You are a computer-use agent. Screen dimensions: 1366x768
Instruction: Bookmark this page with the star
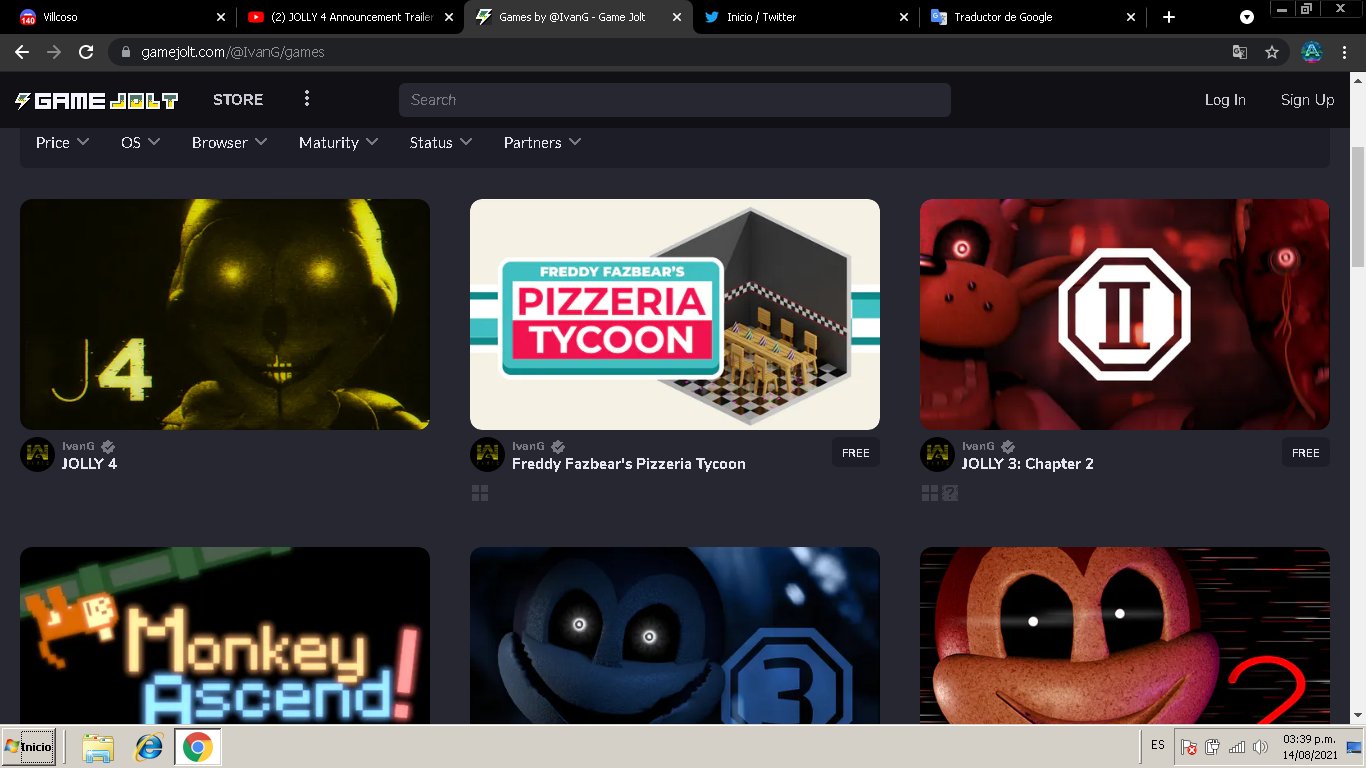click(1272, 52)
